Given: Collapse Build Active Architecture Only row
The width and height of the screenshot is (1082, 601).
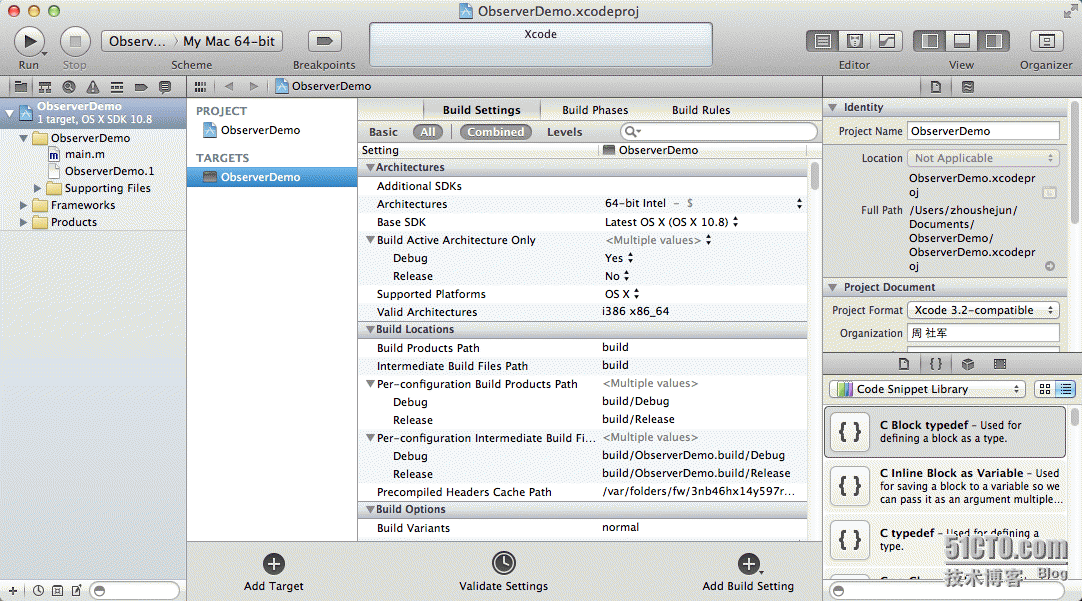Looking at the screenshot, I should click(371, 240).
